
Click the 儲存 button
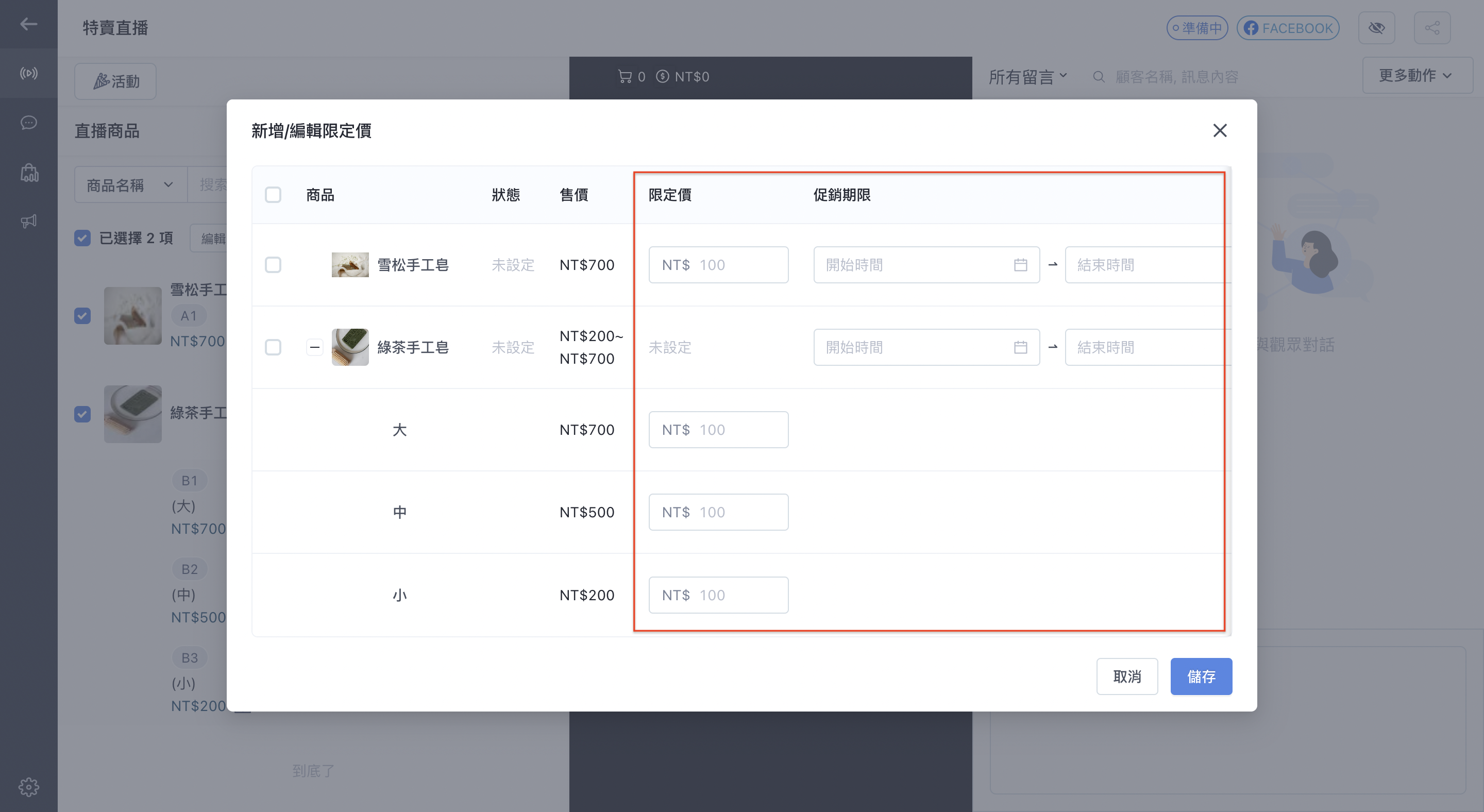[x=1201, y=676]
